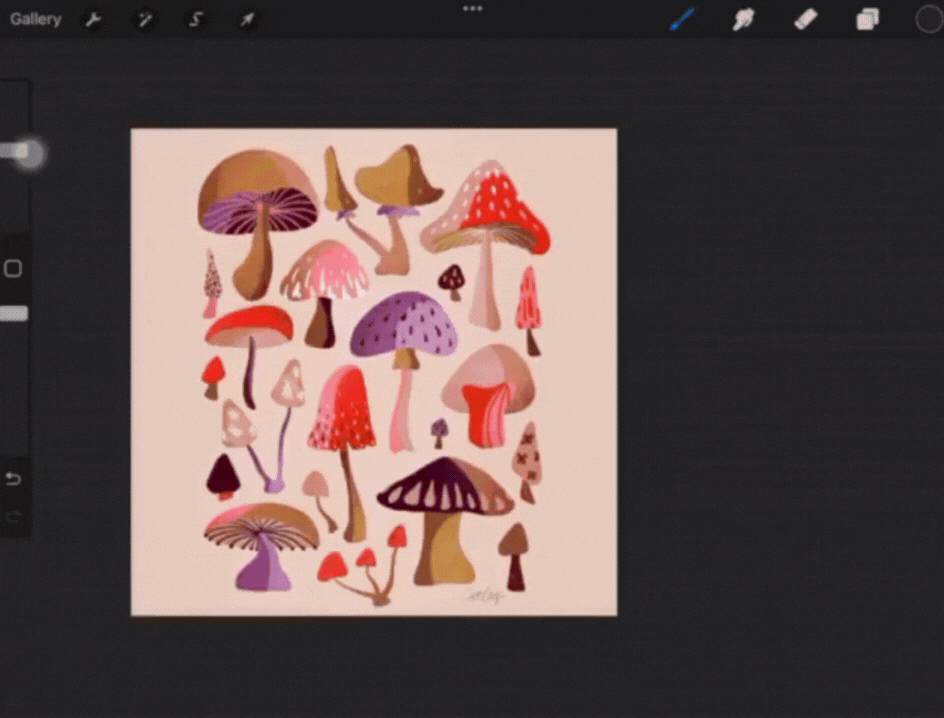Viewport: 944px width, 718px height.
Task: Activate the Selection tool
Action: point(196,19)
